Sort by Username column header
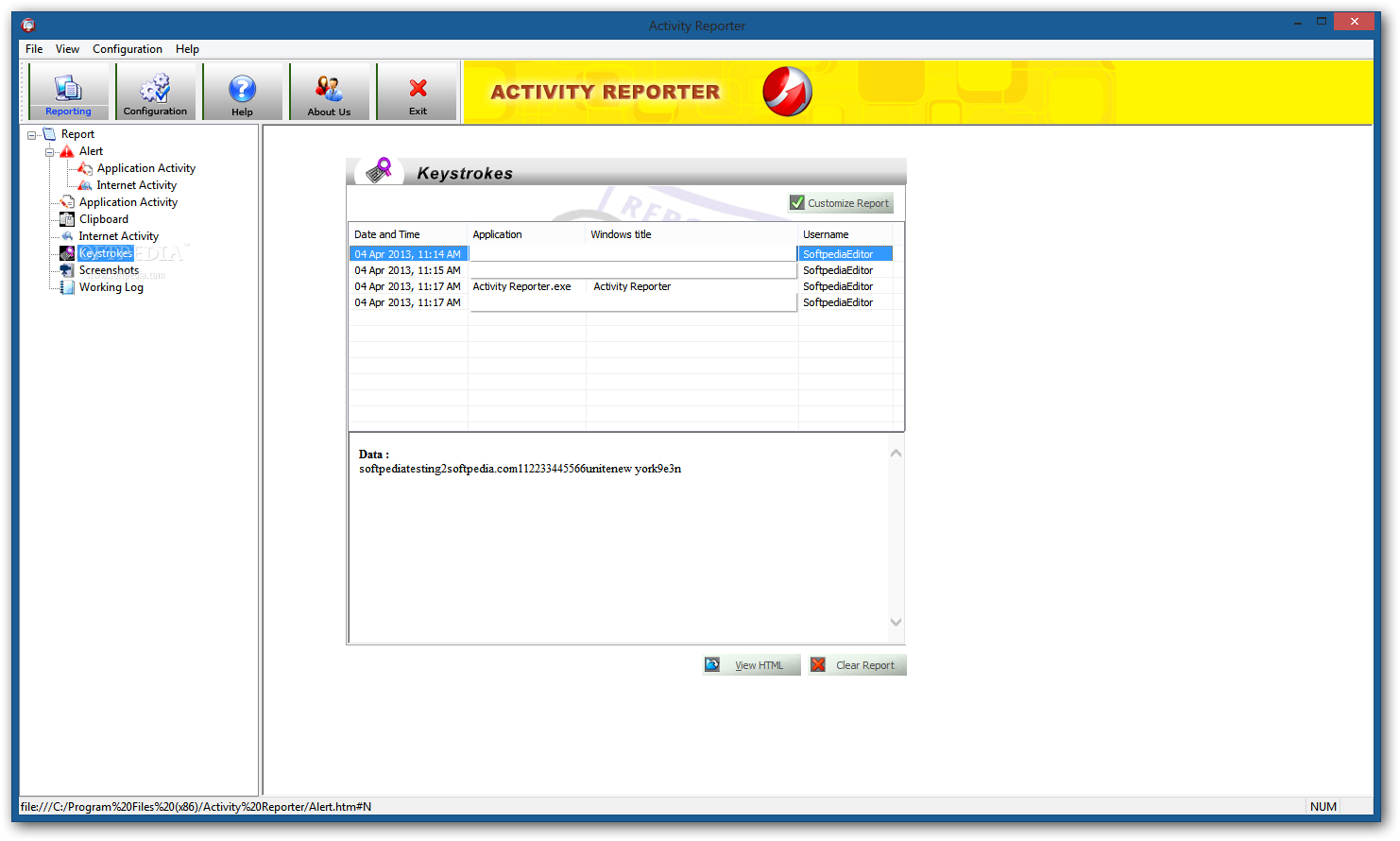Viewport: 1400px width, 841px height. (845, 234)
